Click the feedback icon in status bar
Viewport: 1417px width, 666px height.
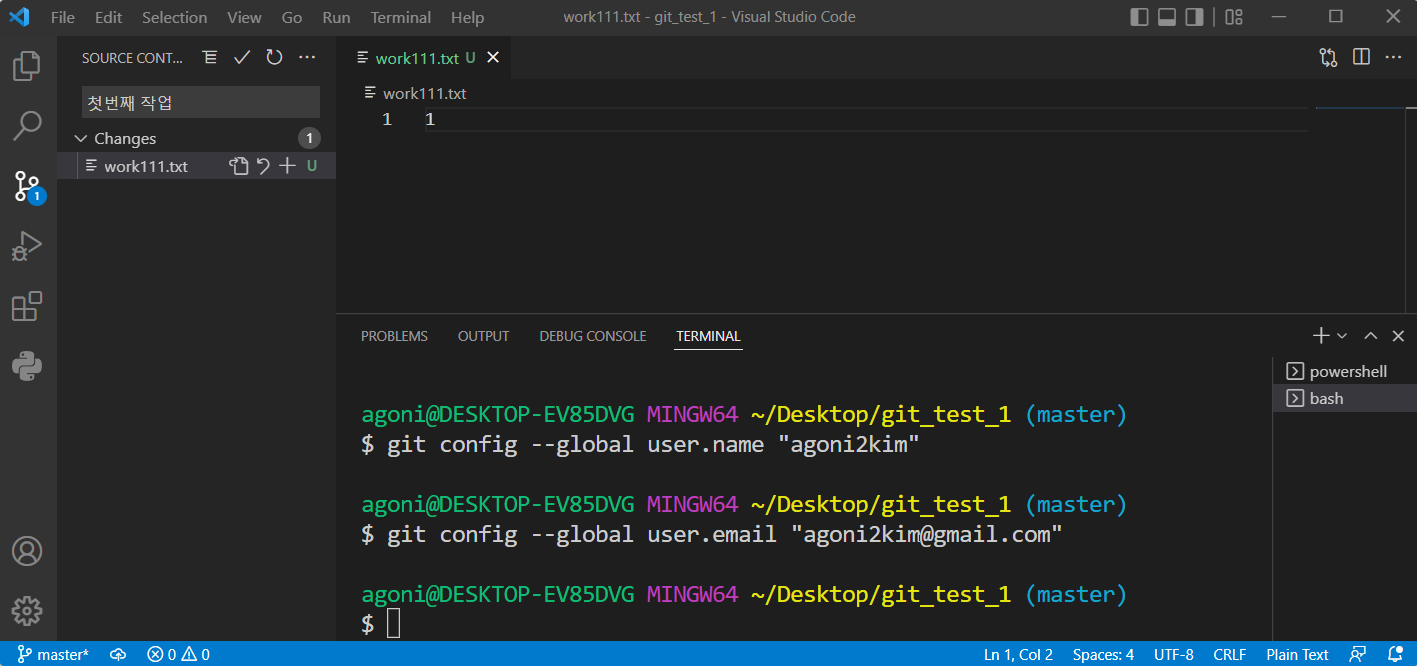1357,655
